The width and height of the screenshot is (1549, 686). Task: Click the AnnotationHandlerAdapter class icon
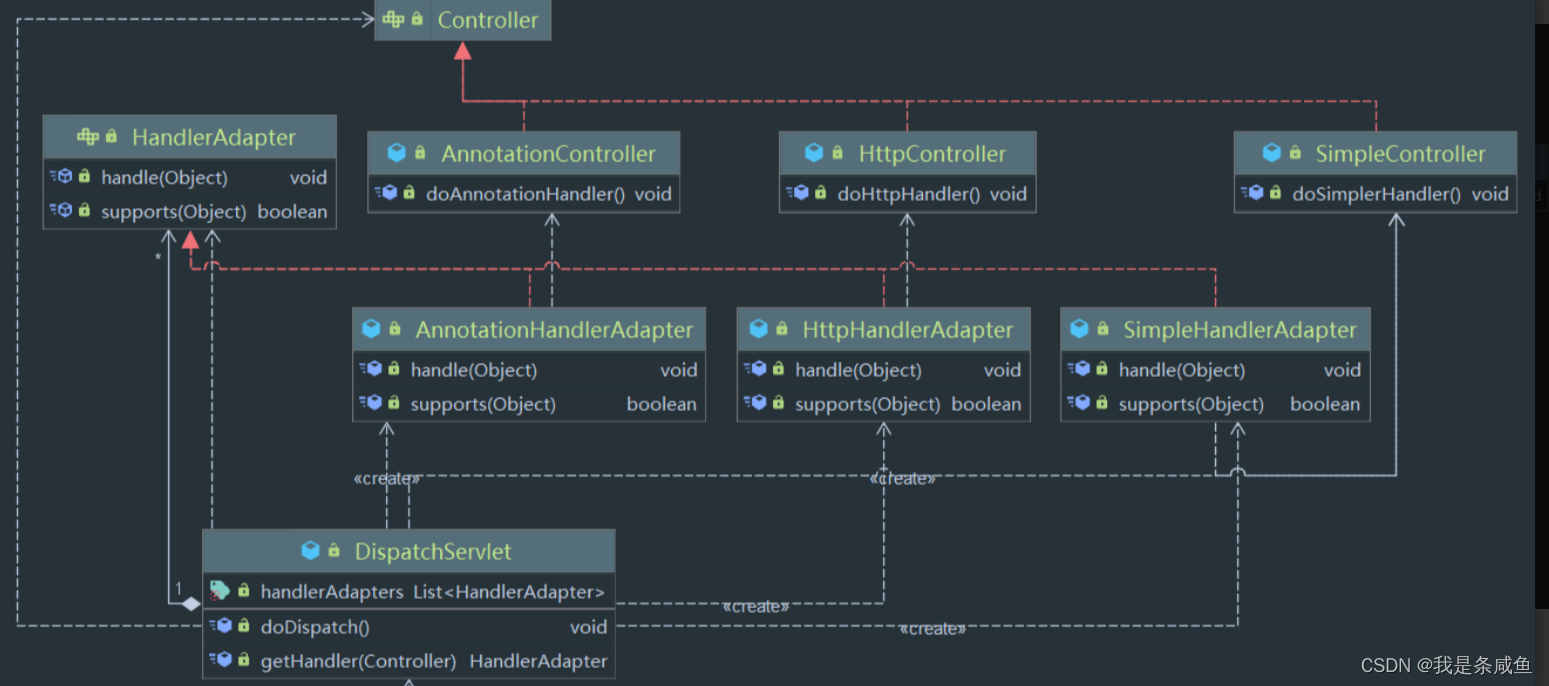pos(371,329)
